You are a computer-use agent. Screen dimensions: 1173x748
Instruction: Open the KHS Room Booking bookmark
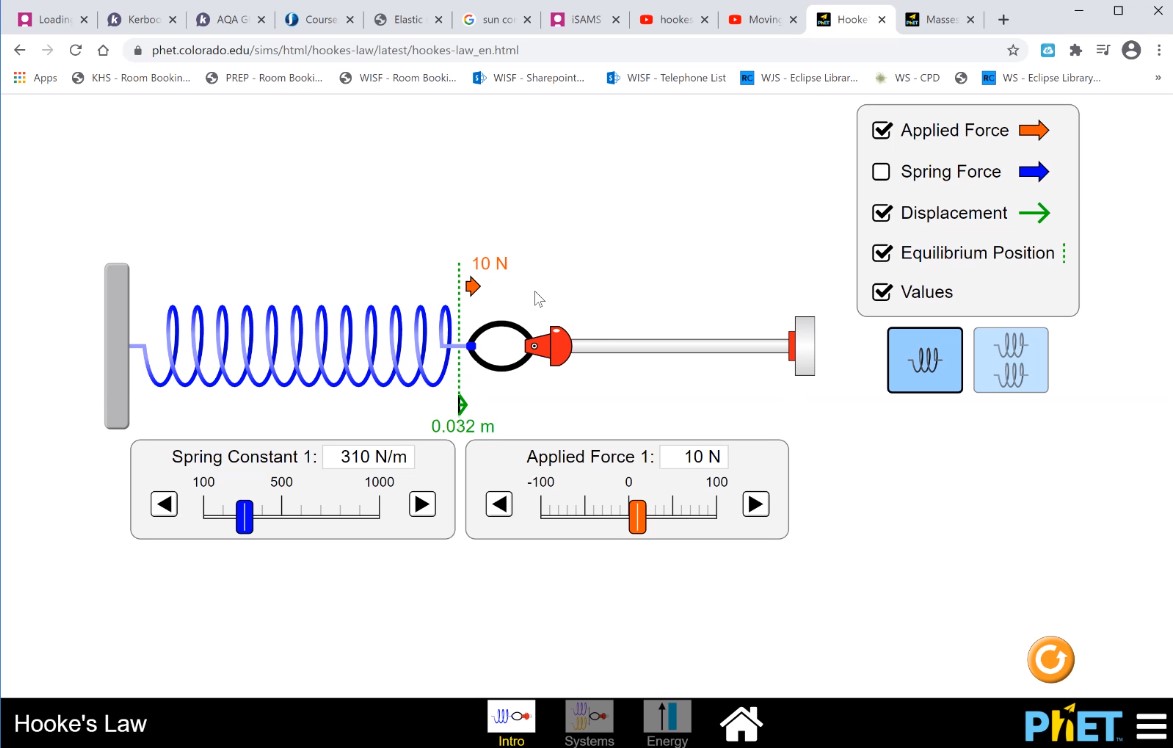[131, 78]
